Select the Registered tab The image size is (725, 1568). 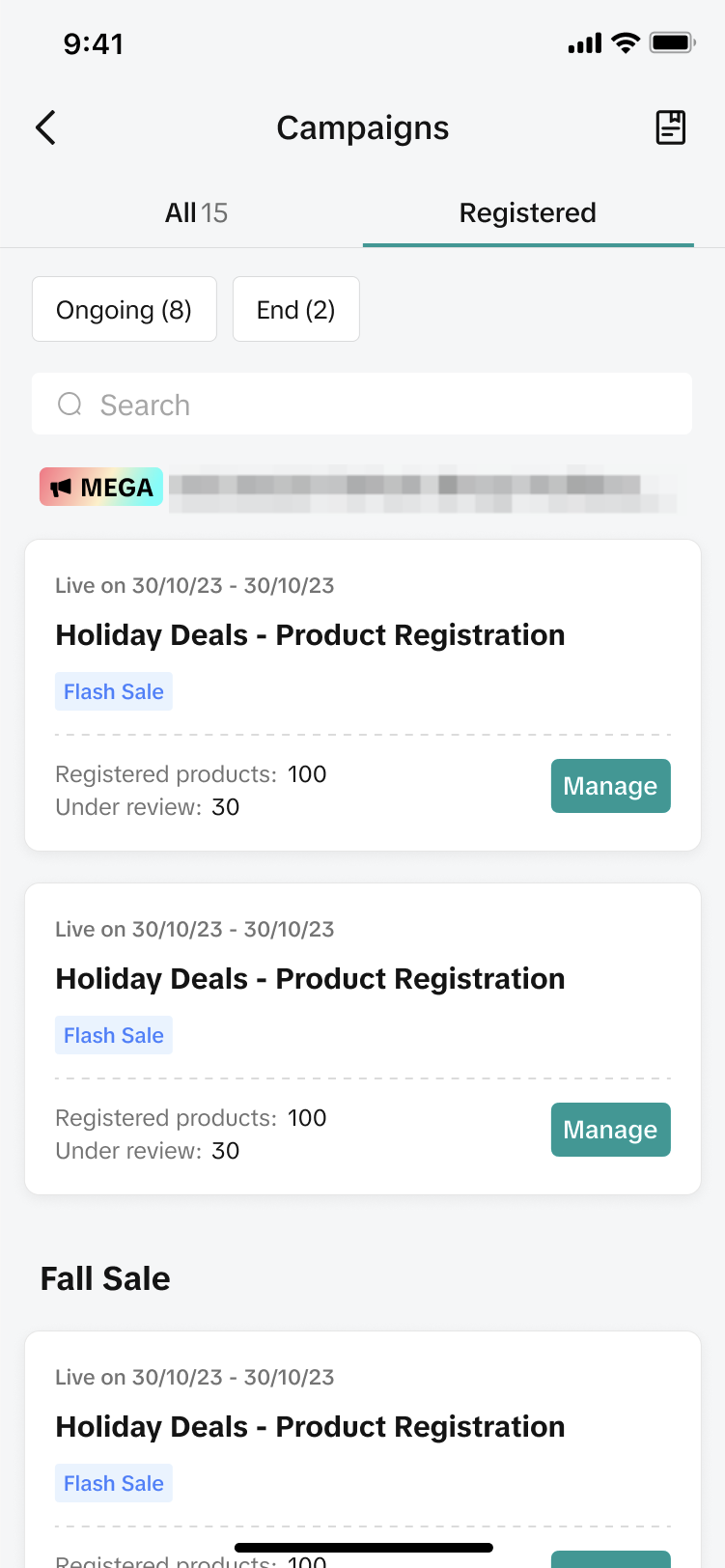pos(527,212)
